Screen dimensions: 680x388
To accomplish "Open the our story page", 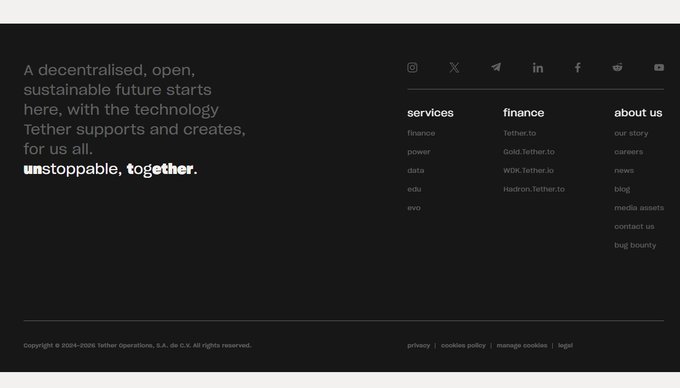I will pyautogui.click(x=631, y=134).
